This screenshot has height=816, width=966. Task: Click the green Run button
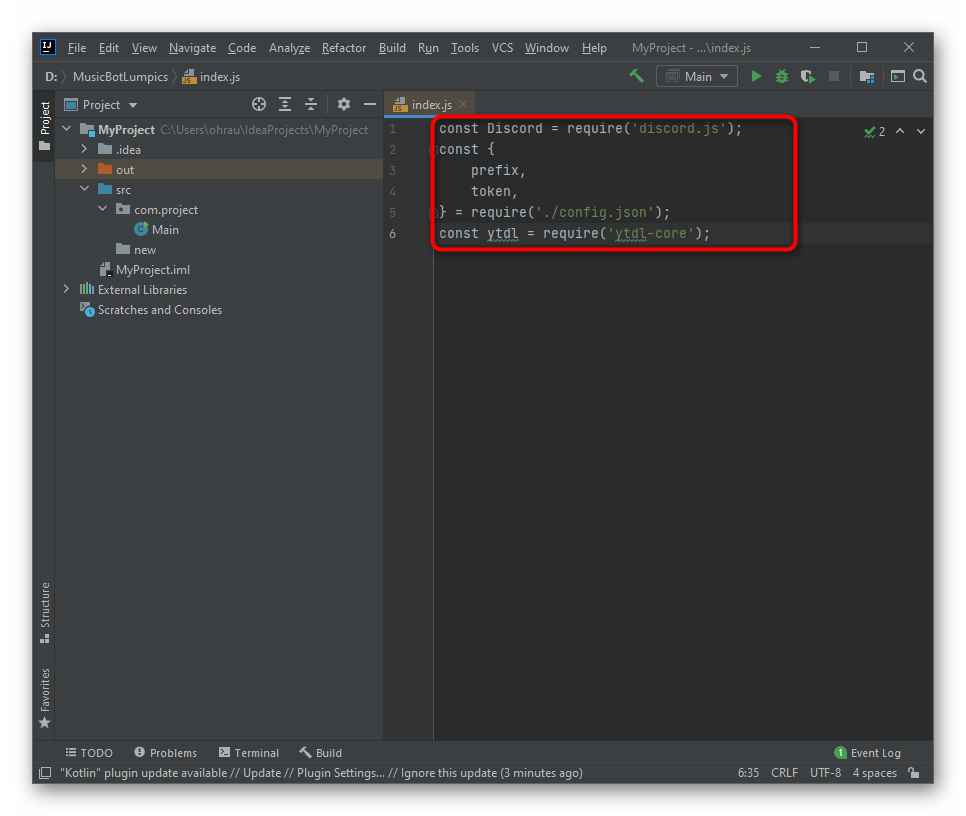756,76
